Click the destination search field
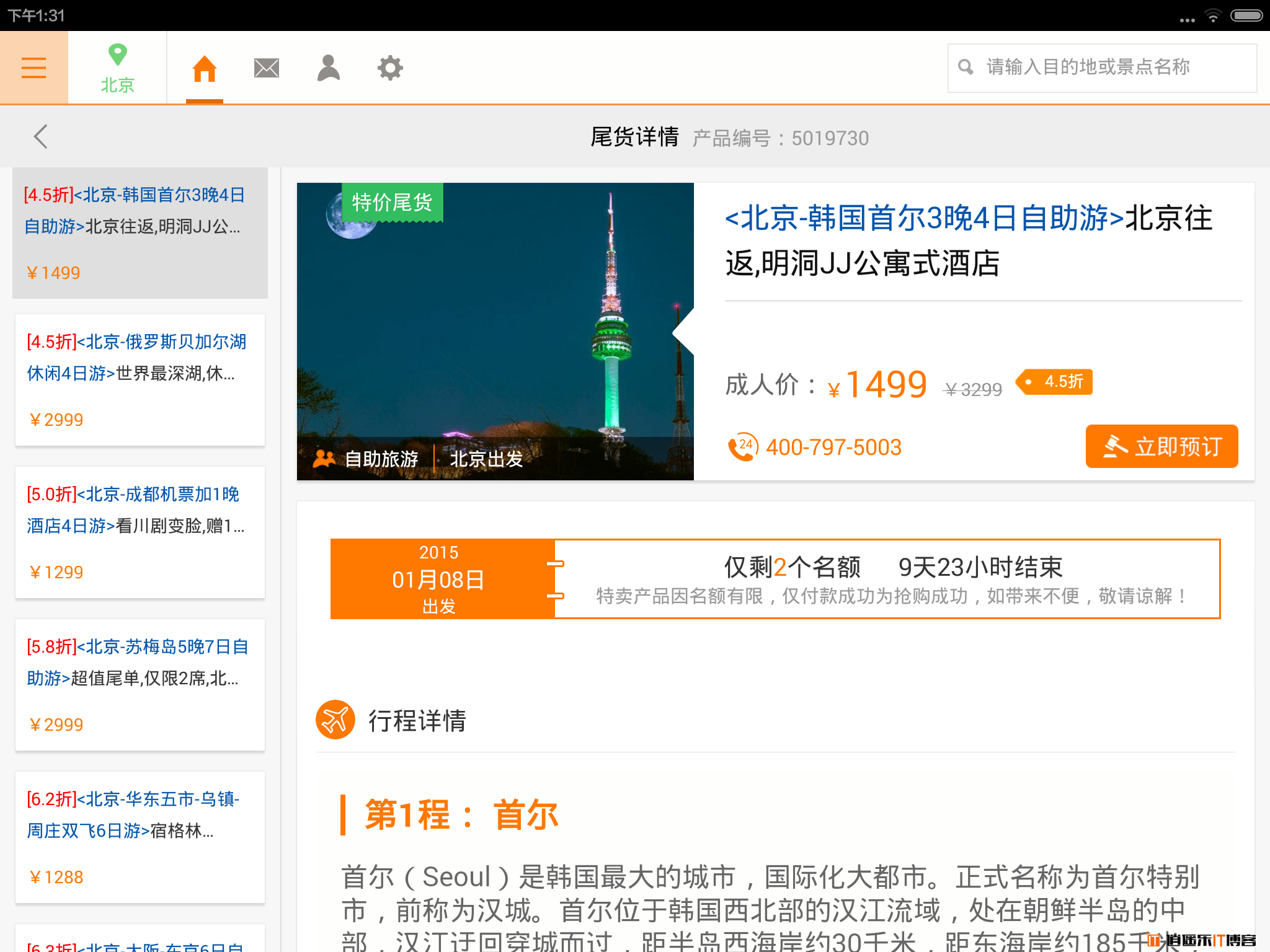1270x952 pixels. tap(1102, 68)
